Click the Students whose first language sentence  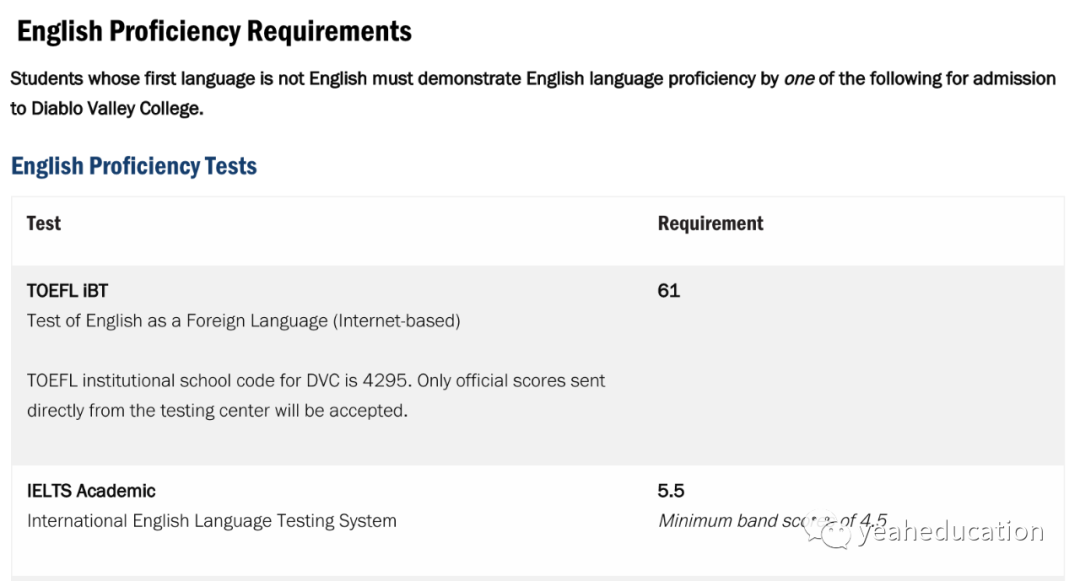coord(532,94)
